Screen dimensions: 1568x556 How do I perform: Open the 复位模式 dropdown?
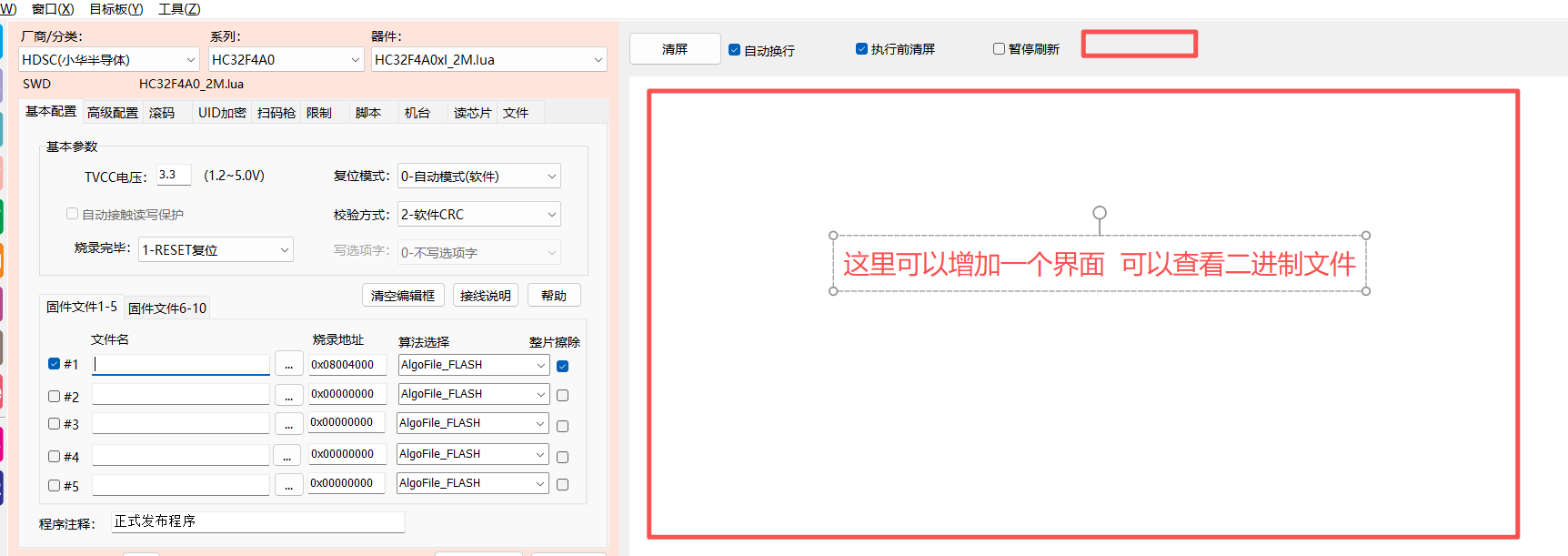click(x=479, y=177)
